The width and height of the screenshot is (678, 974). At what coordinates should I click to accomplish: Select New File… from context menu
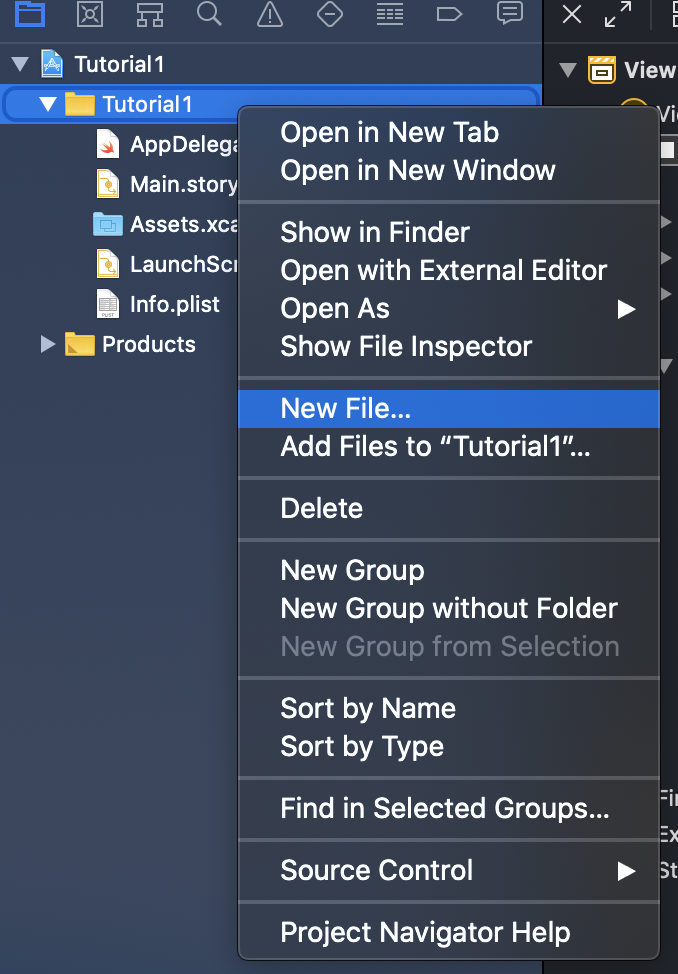tap(448, 409)
